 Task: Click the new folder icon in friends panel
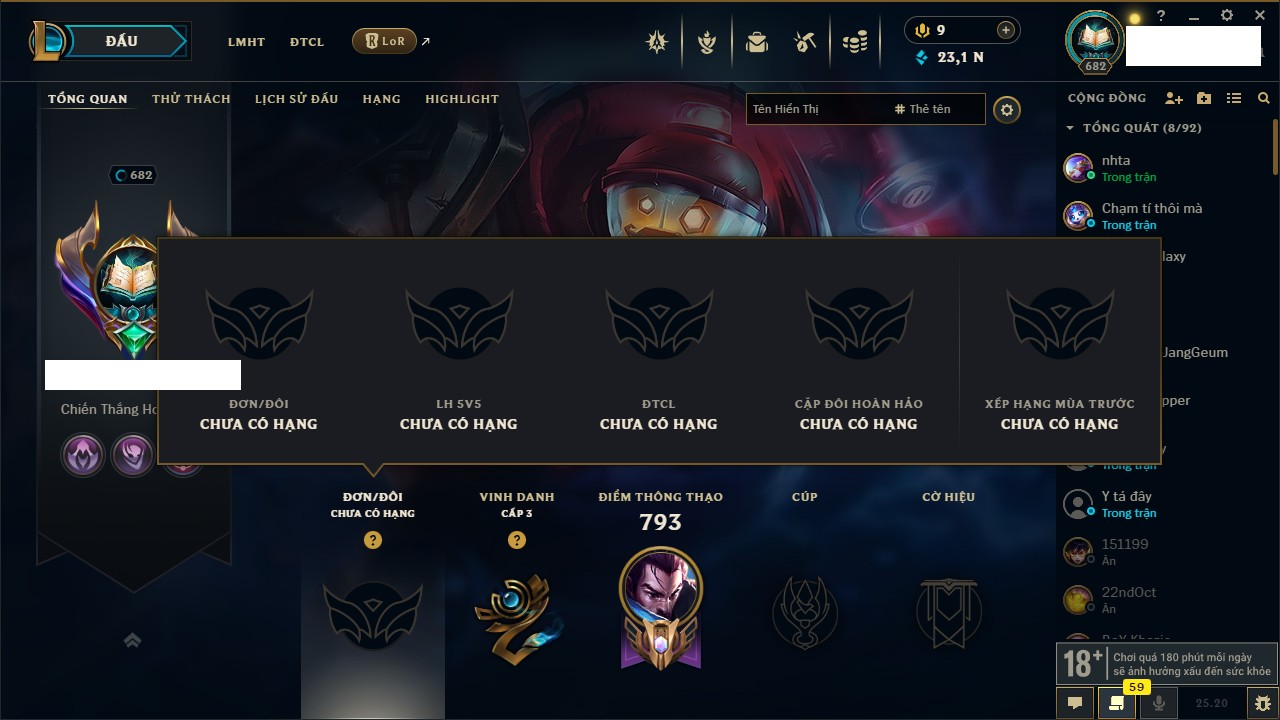pyautogui.click(x=1204, y=98)
